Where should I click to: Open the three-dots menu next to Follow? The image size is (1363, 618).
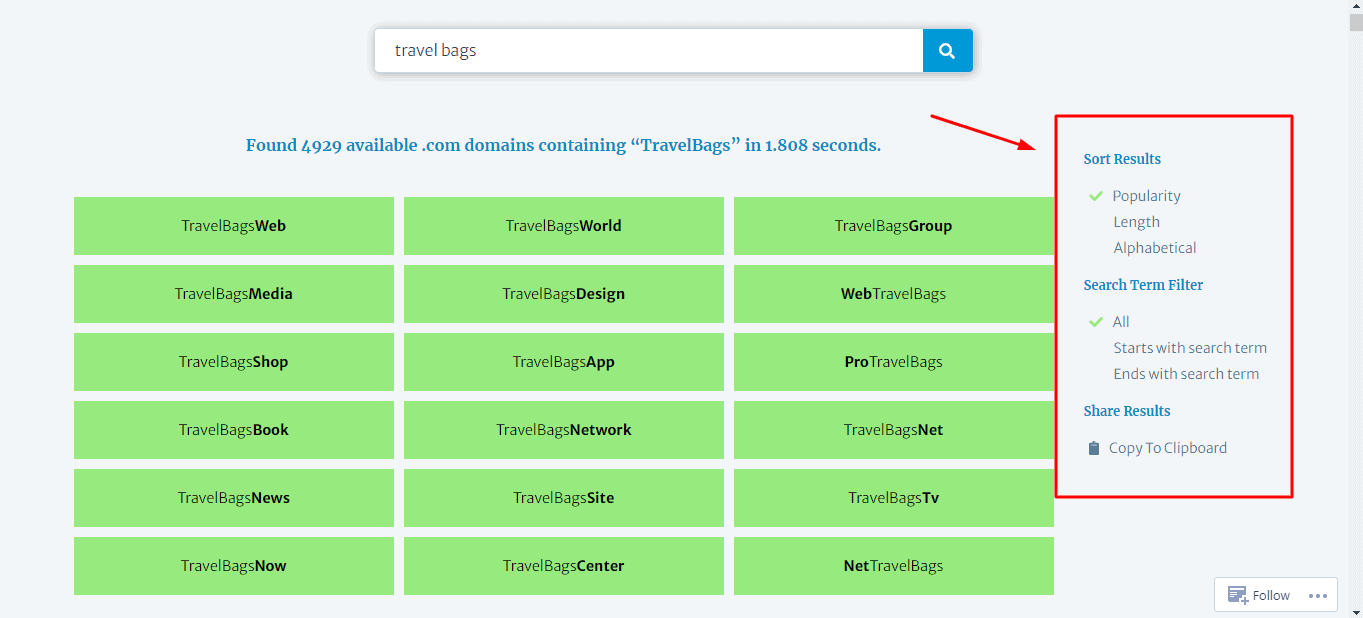(1317, 595)
